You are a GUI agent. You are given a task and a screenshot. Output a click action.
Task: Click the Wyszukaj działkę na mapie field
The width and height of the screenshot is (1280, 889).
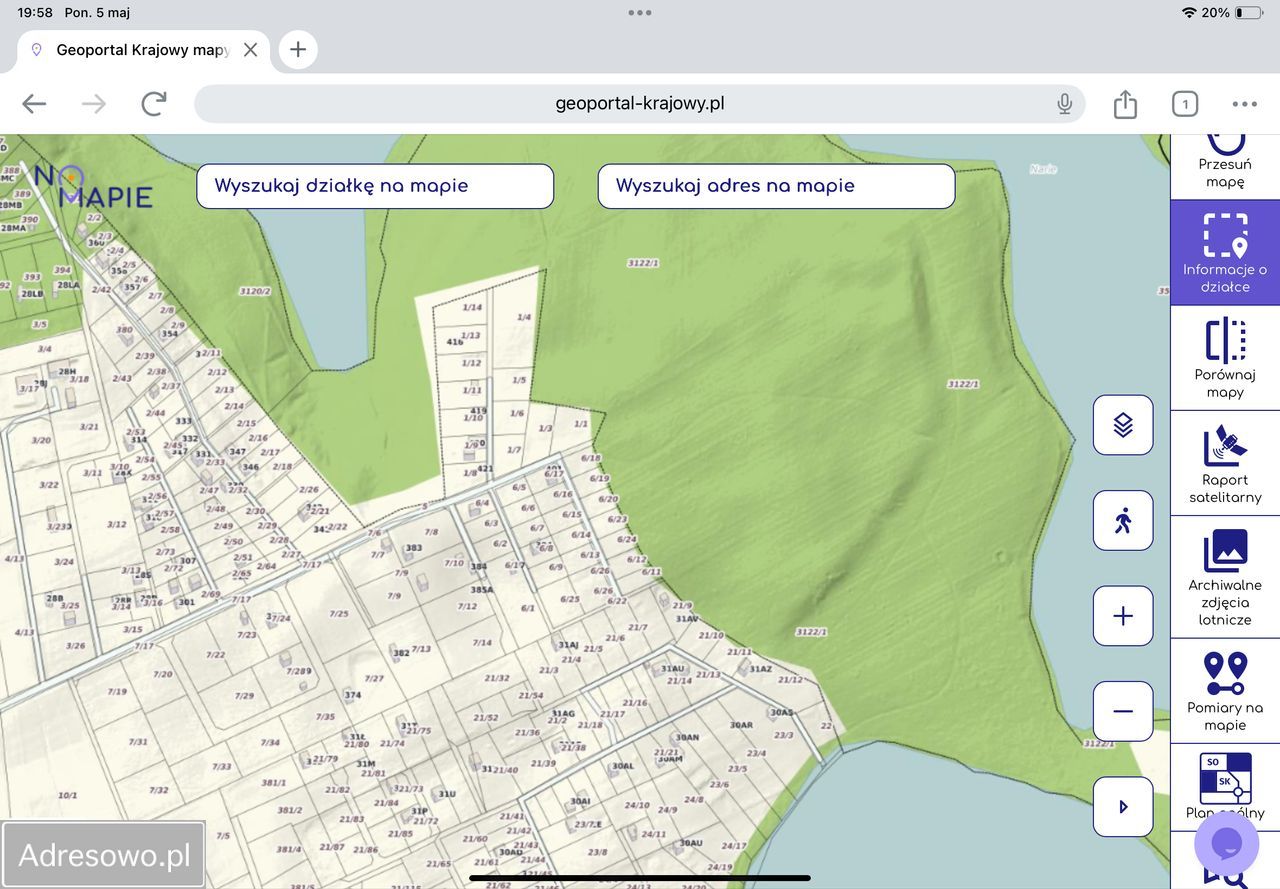click(375, 186)
